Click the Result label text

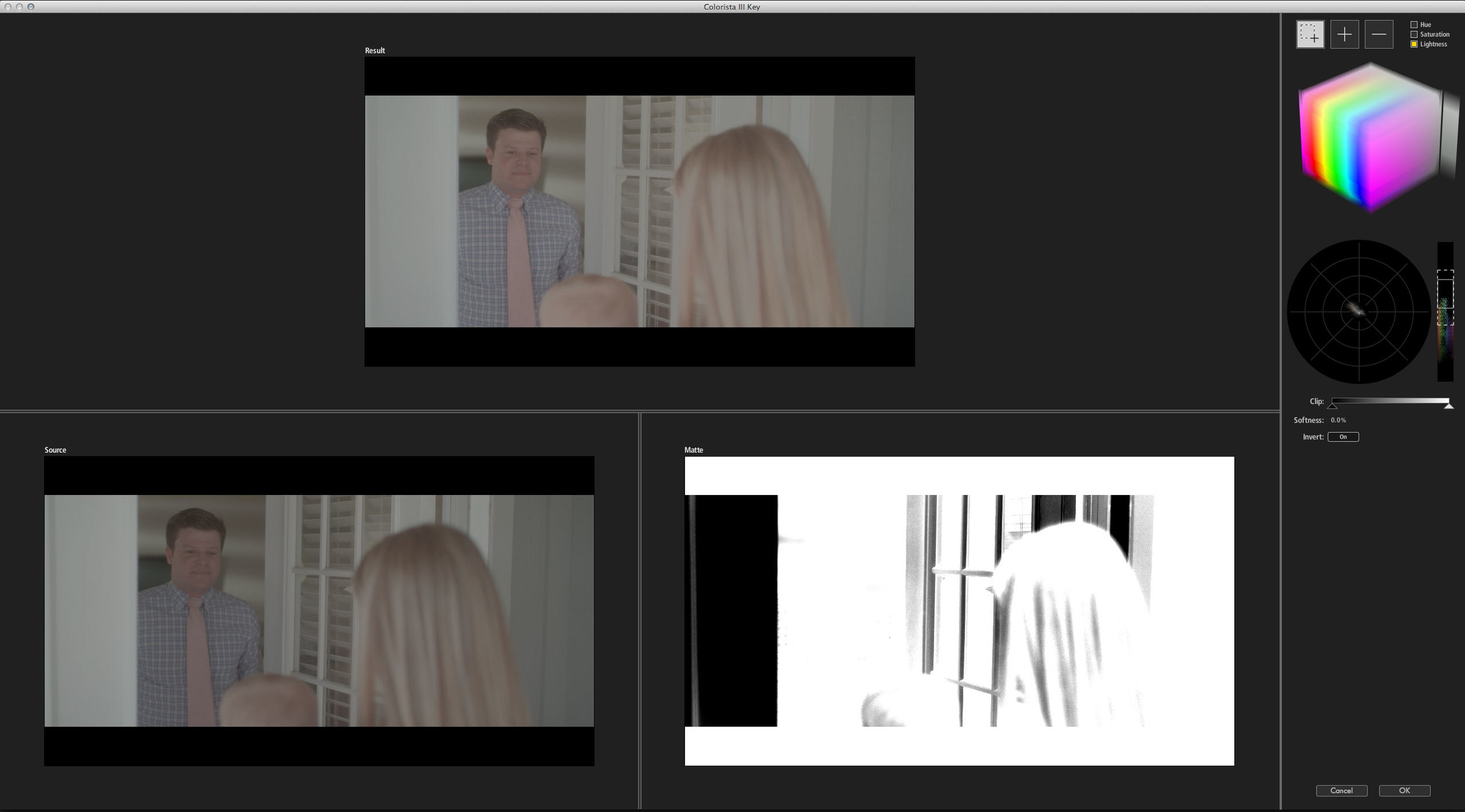(x=375, y=50)
